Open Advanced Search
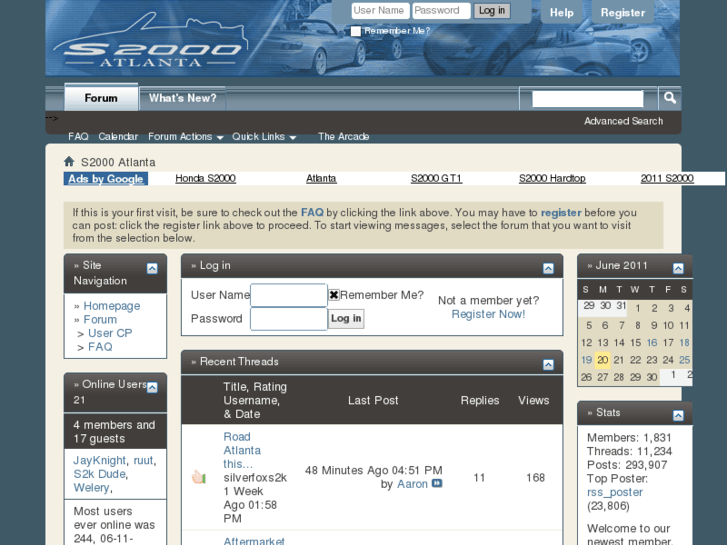This screenshot has height=545, width=727. click(x=623, y=121)
